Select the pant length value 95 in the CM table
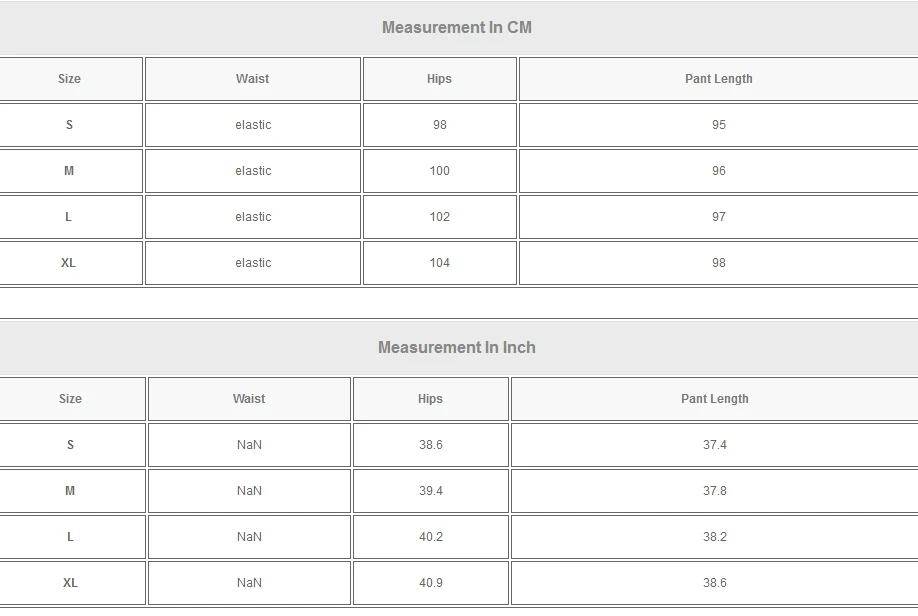 coord(718,125)
